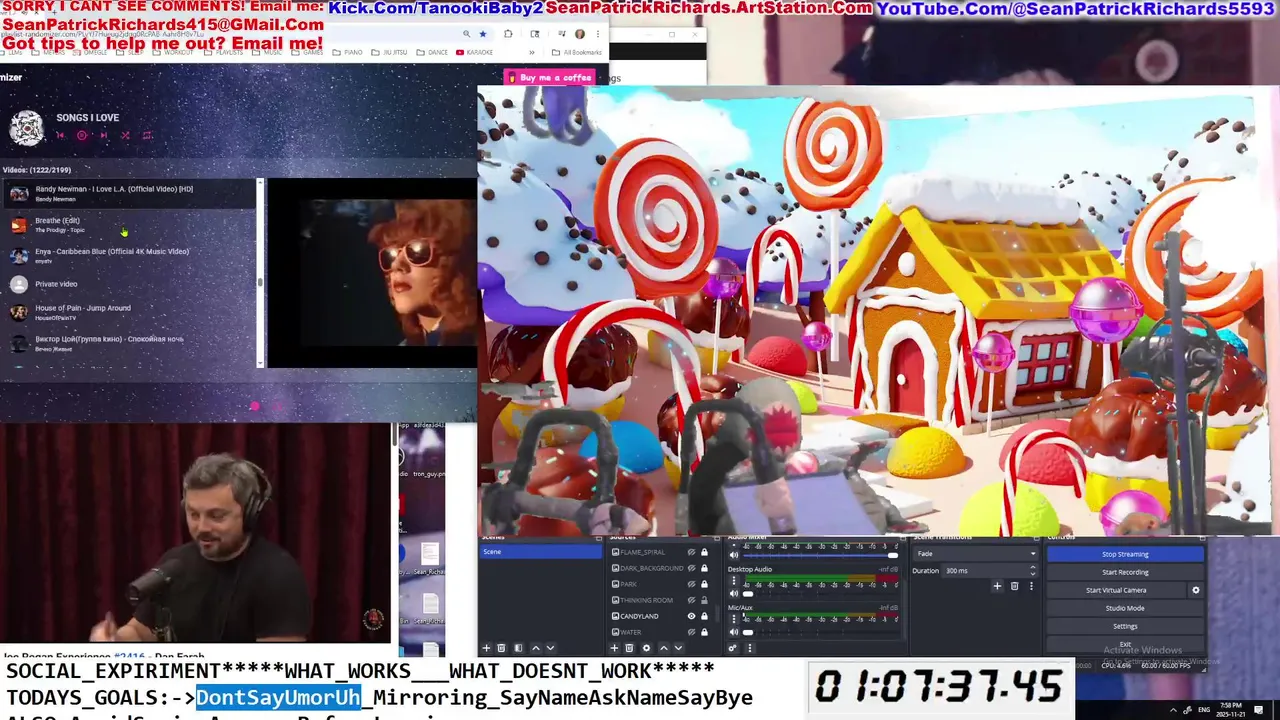Screen dimensions: 1280x720
Task: Play House of Pain - Jump Around
Action: tap(128, 312)
